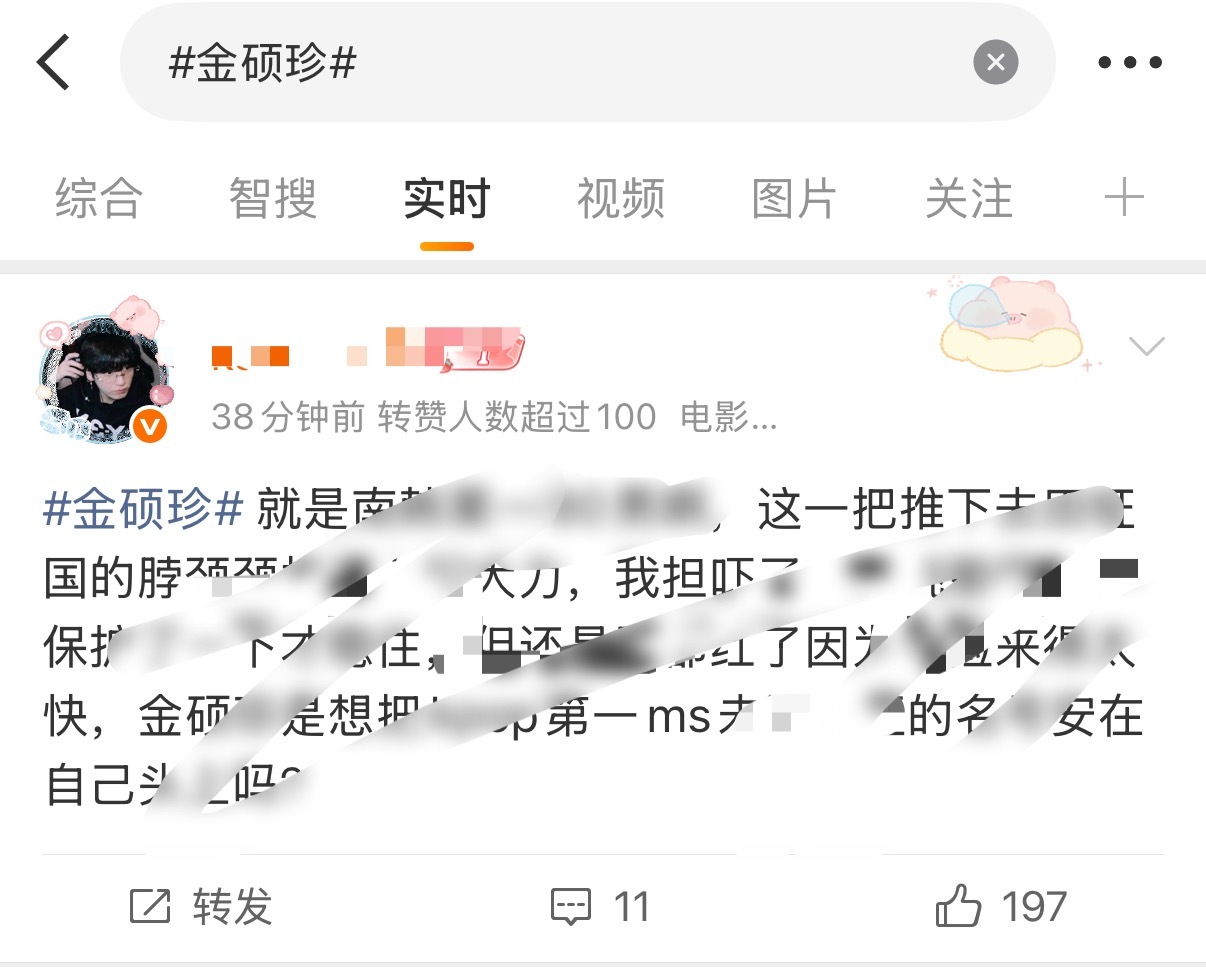Click the orange V verified badge
The height and width of the screenshot is (967, 1206).
149,427
